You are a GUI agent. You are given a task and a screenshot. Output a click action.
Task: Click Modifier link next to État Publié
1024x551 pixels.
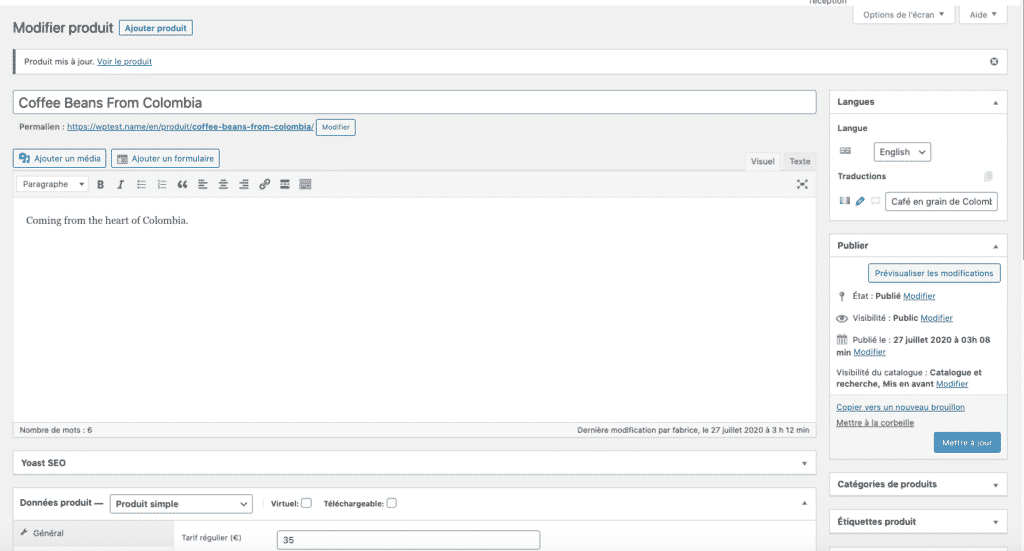click(x=919, y=296)
